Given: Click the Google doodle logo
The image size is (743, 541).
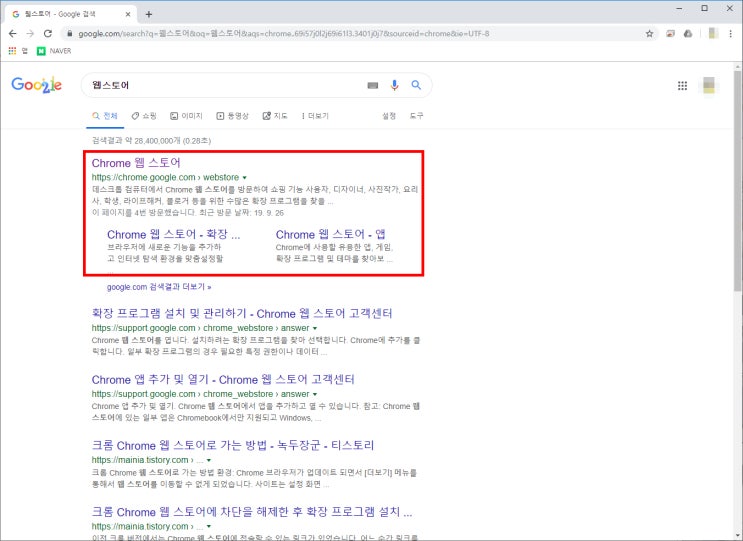Looking at the screenshot, I should point(36,85).
